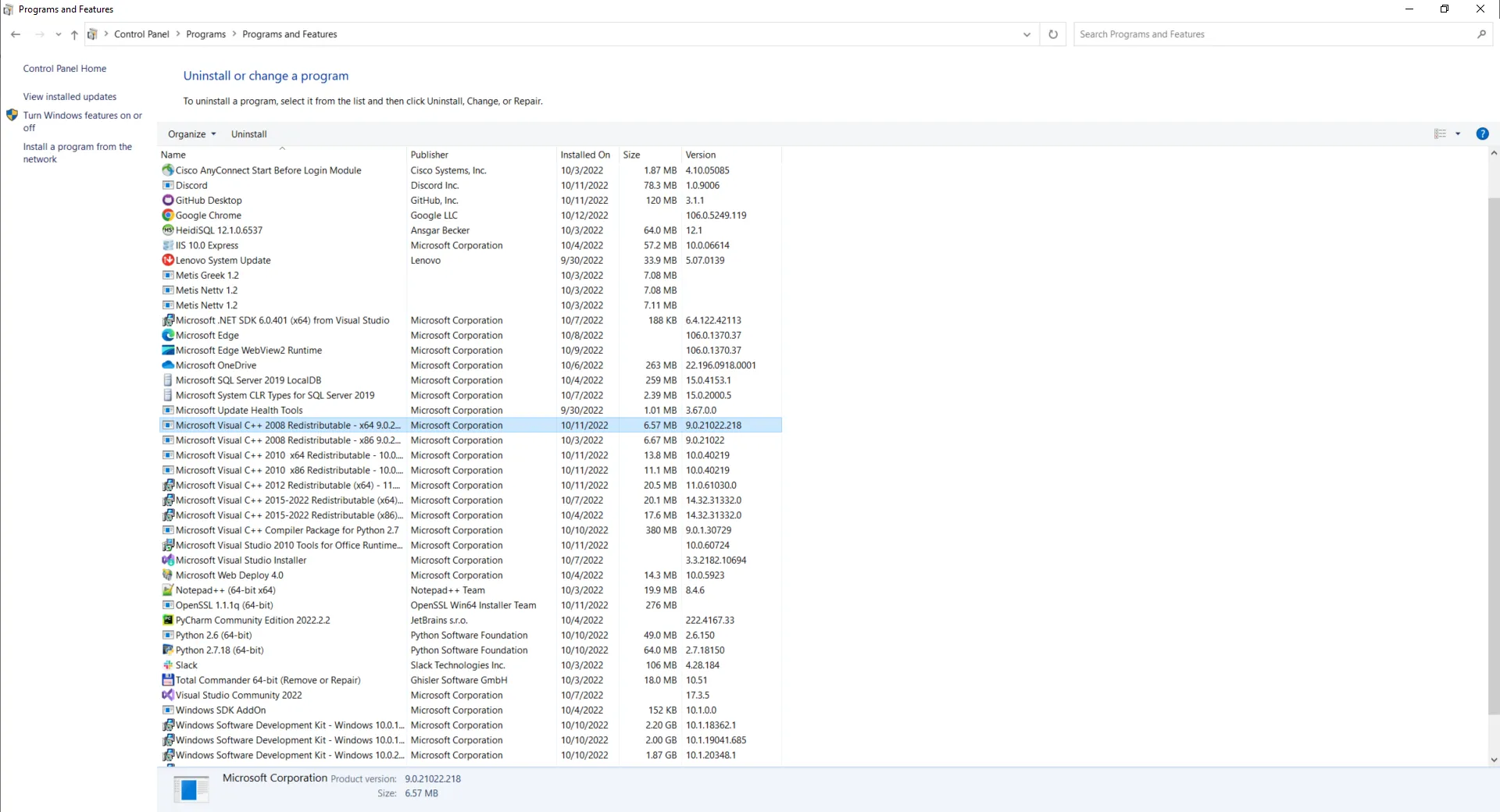Click the vertical scrollbar thumb

point(1494,456)
